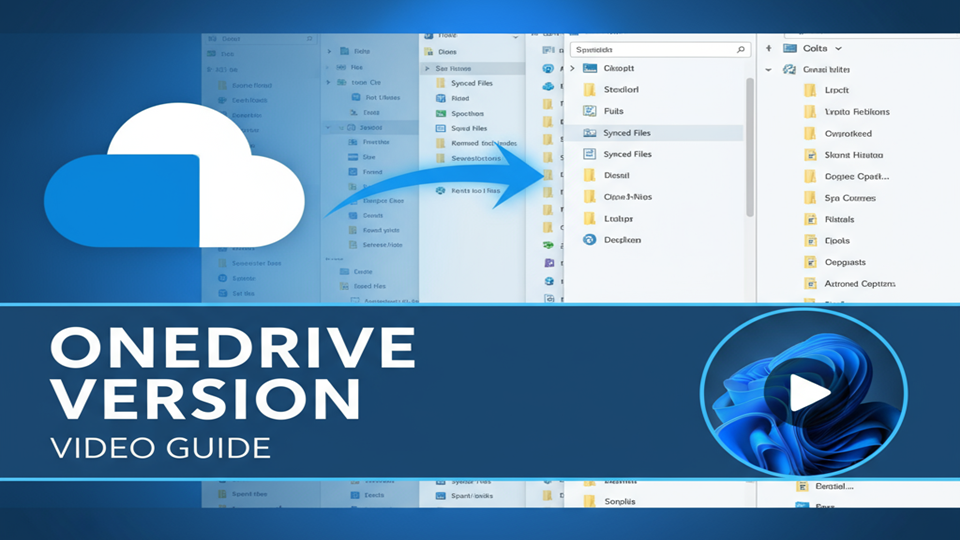Viewport: 960px width, 540px height.
Task: Click the Sqred Niles item icon
Action: pos(440,129)
